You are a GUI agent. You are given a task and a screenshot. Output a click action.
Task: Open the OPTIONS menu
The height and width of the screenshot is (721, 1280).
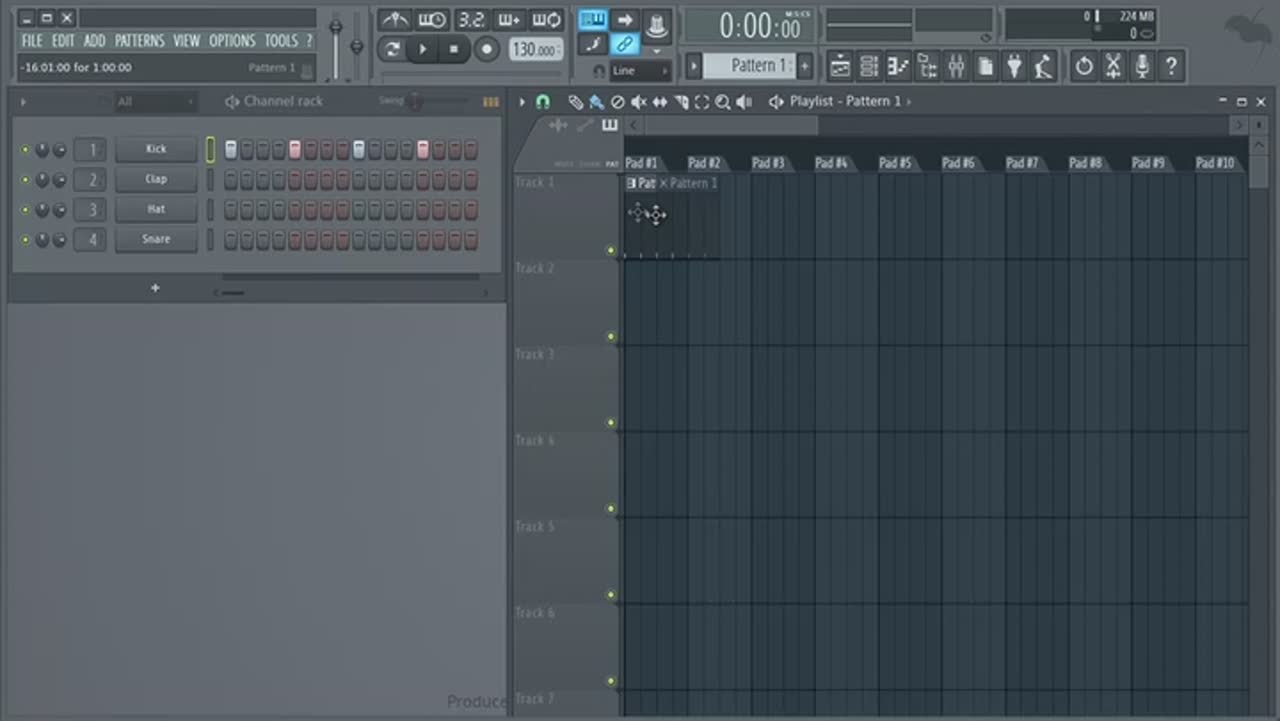(232, 41)
